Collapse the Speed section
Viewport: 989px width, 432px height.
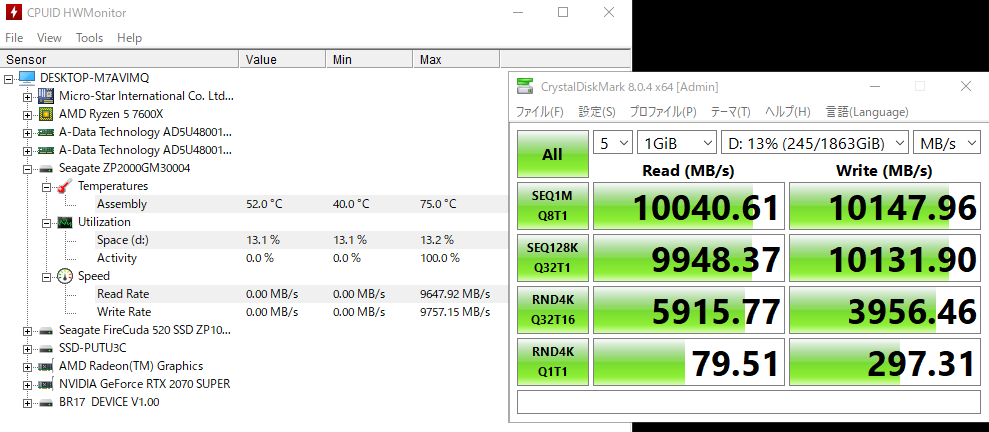click(x=46, y=276)
